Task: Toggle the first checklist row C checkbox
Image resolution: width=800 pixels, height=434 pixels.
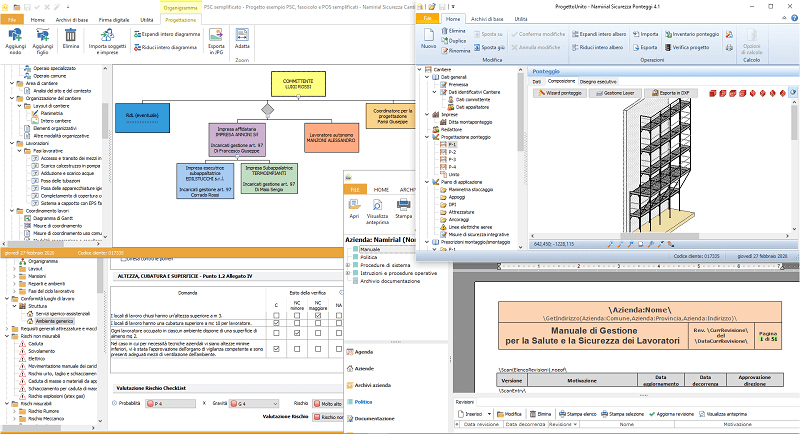Action: 277,315
